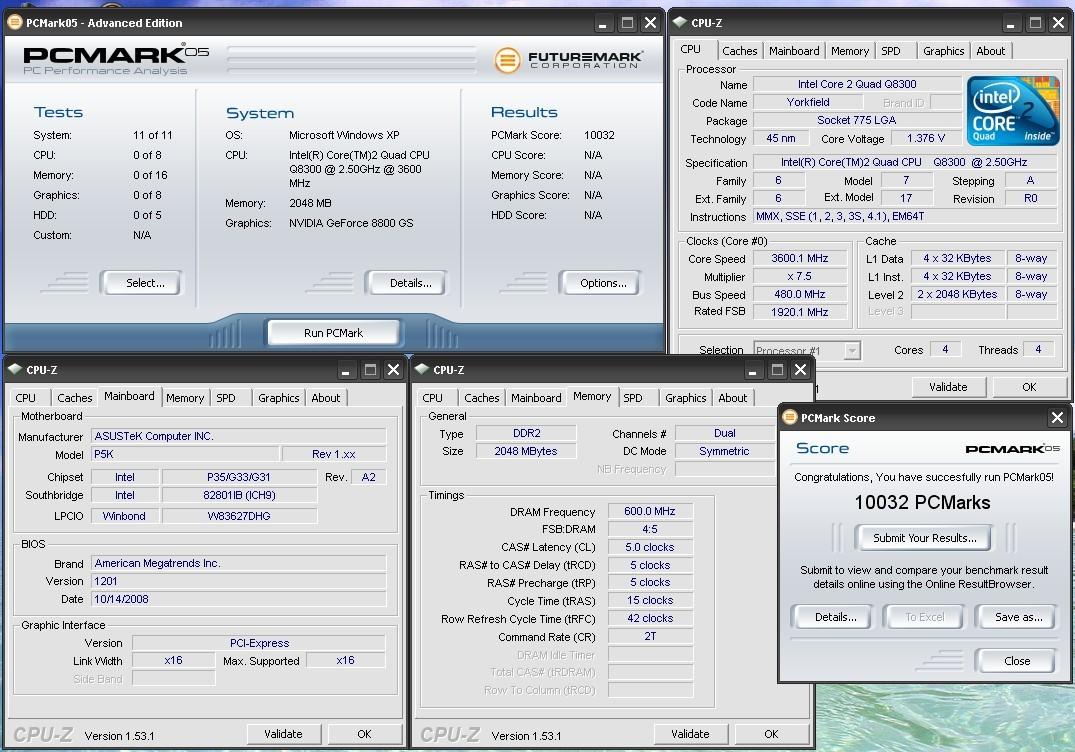1075x752 pixels.
Task: Click the motherboard Model P5K field
Action: [x=185, y=454]
